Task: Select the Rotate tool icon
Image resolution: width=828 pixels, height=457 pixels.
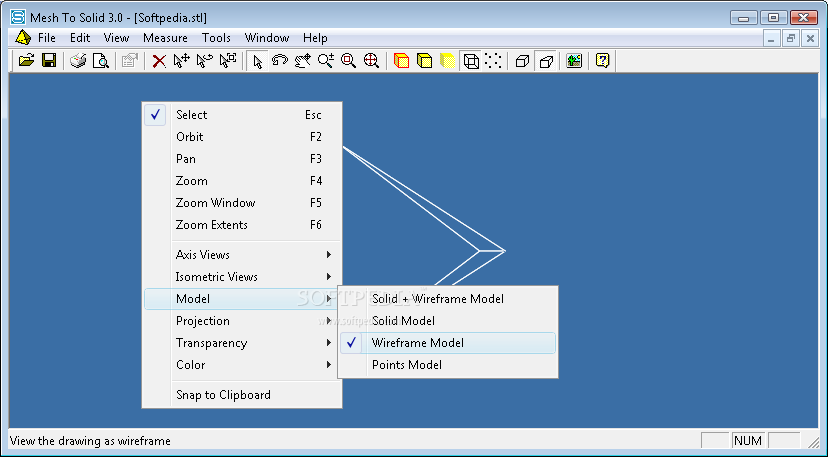Action: 204,61
